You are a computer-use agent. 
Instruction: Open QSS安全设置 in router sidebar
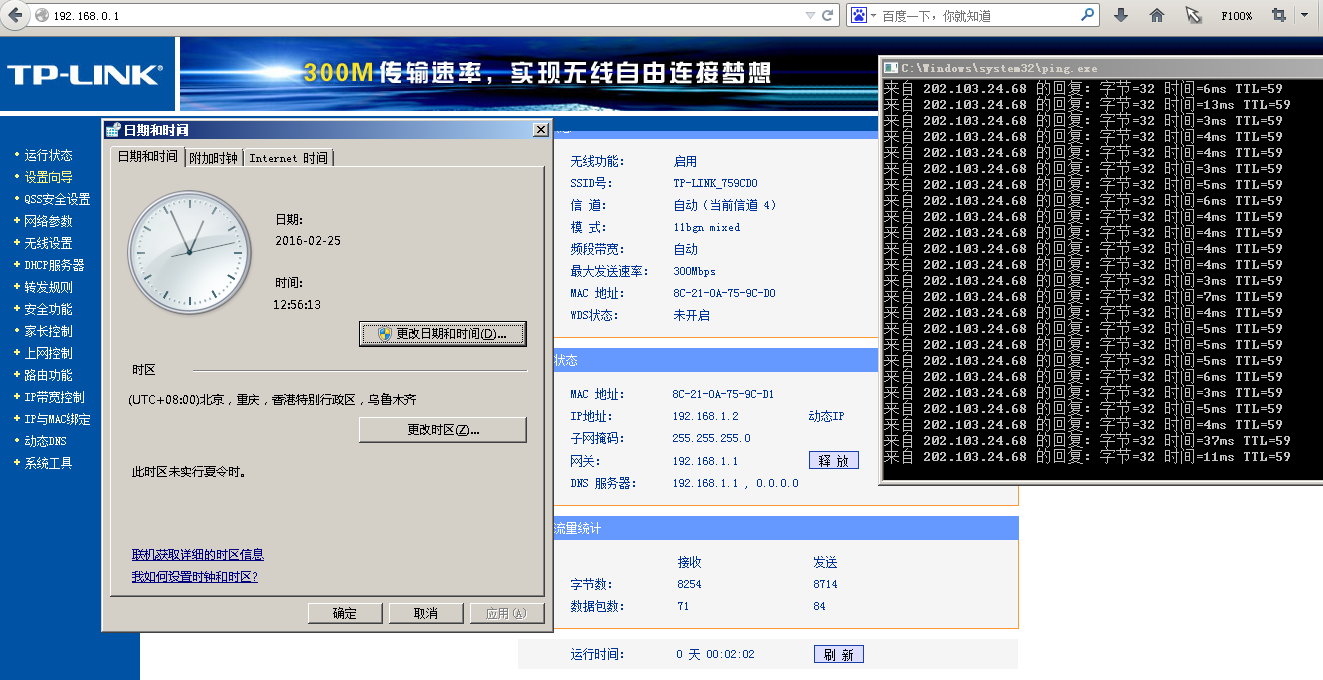pyautogui.click(x=57, y=199)
